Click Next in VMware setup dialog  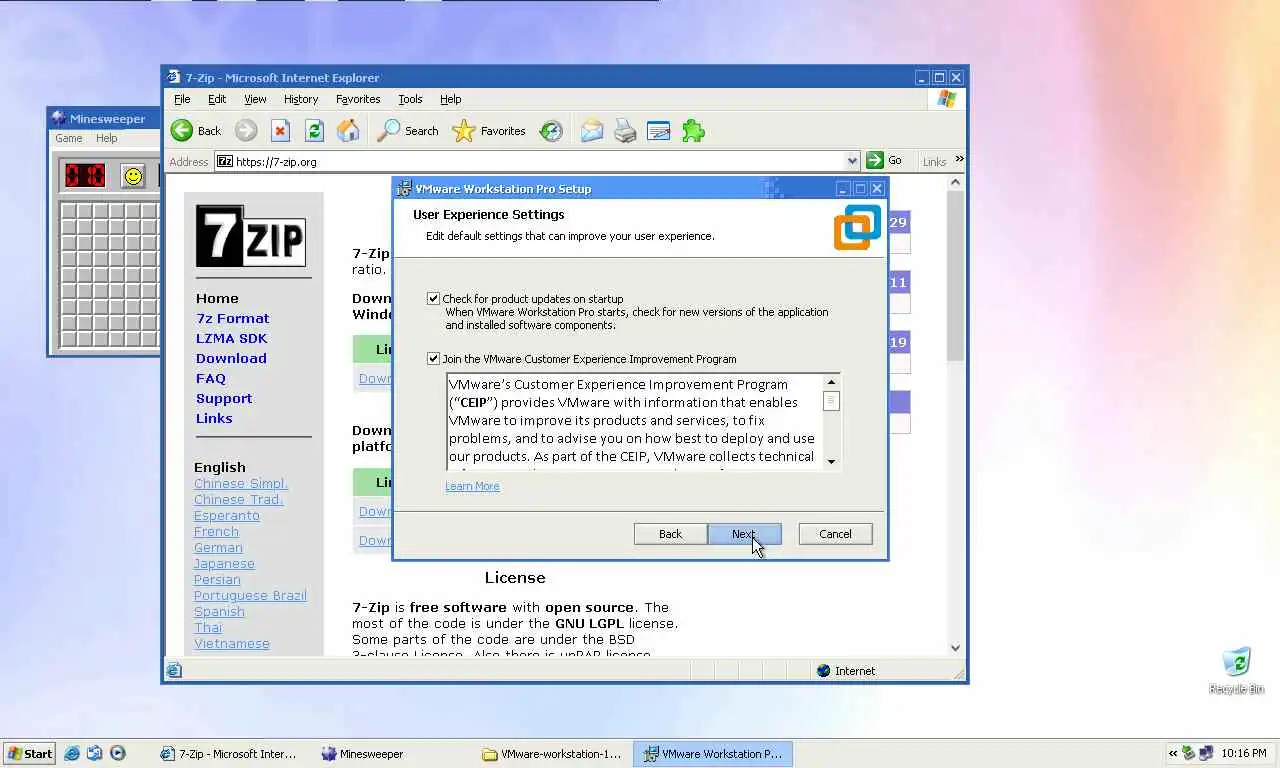tap(744, 534)
